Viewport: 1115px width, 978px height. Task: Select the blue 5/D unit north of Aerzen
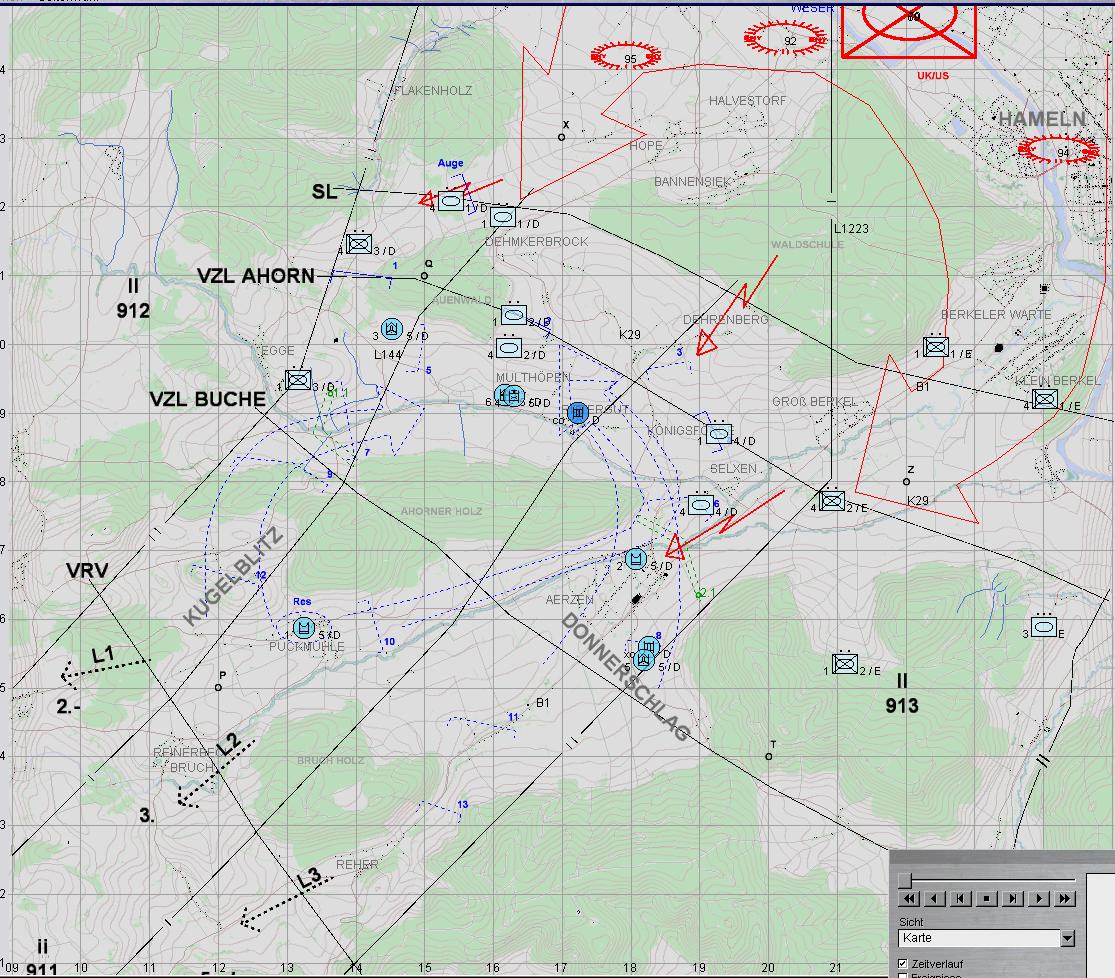click(x=636, y=559)
